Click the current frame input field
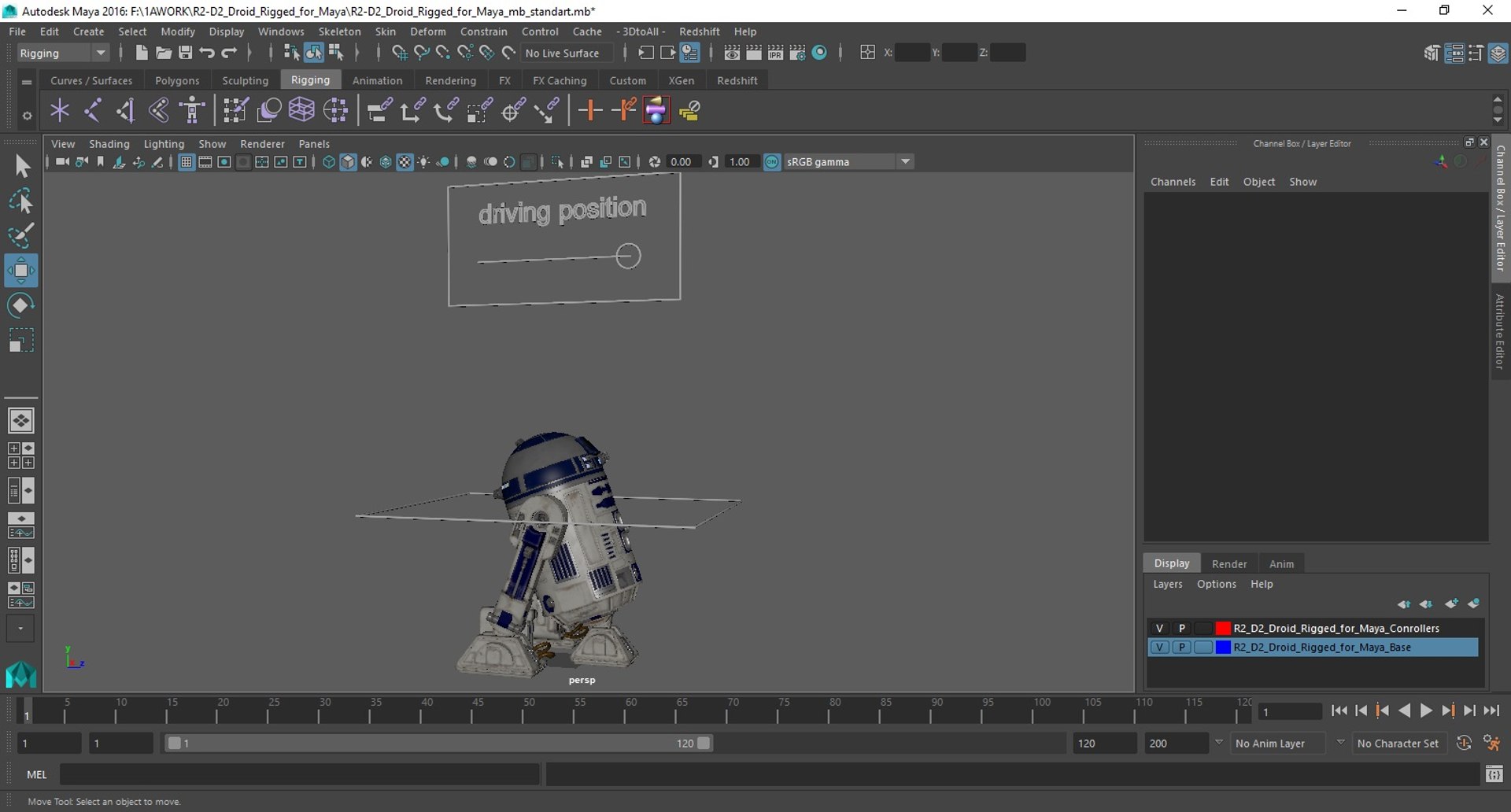Screen dimensions: 1511x812 pos(1290,711)
